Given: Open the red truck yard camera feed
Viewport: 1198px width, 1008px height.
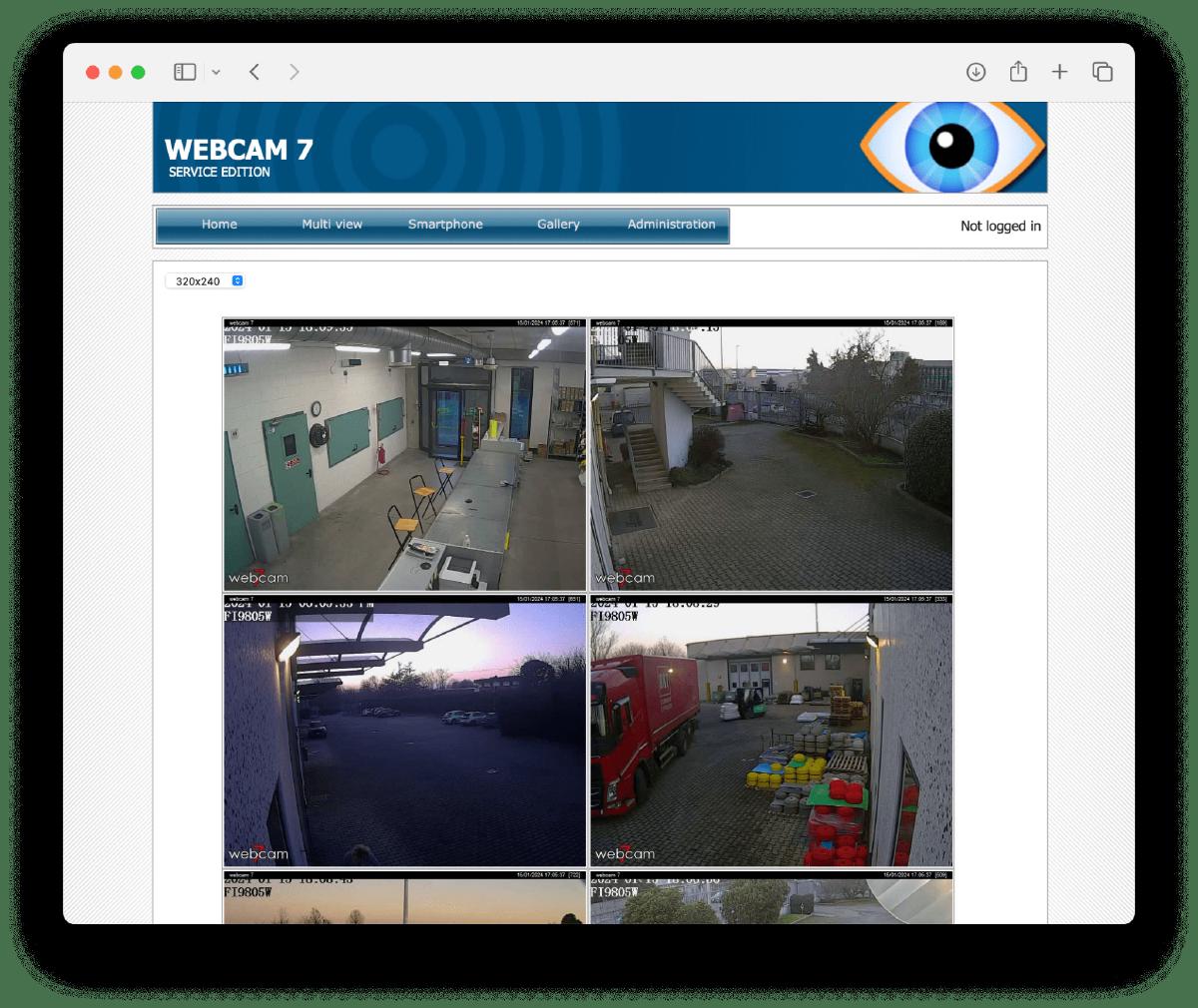Looking at the screenshot, I should [772, 731].
